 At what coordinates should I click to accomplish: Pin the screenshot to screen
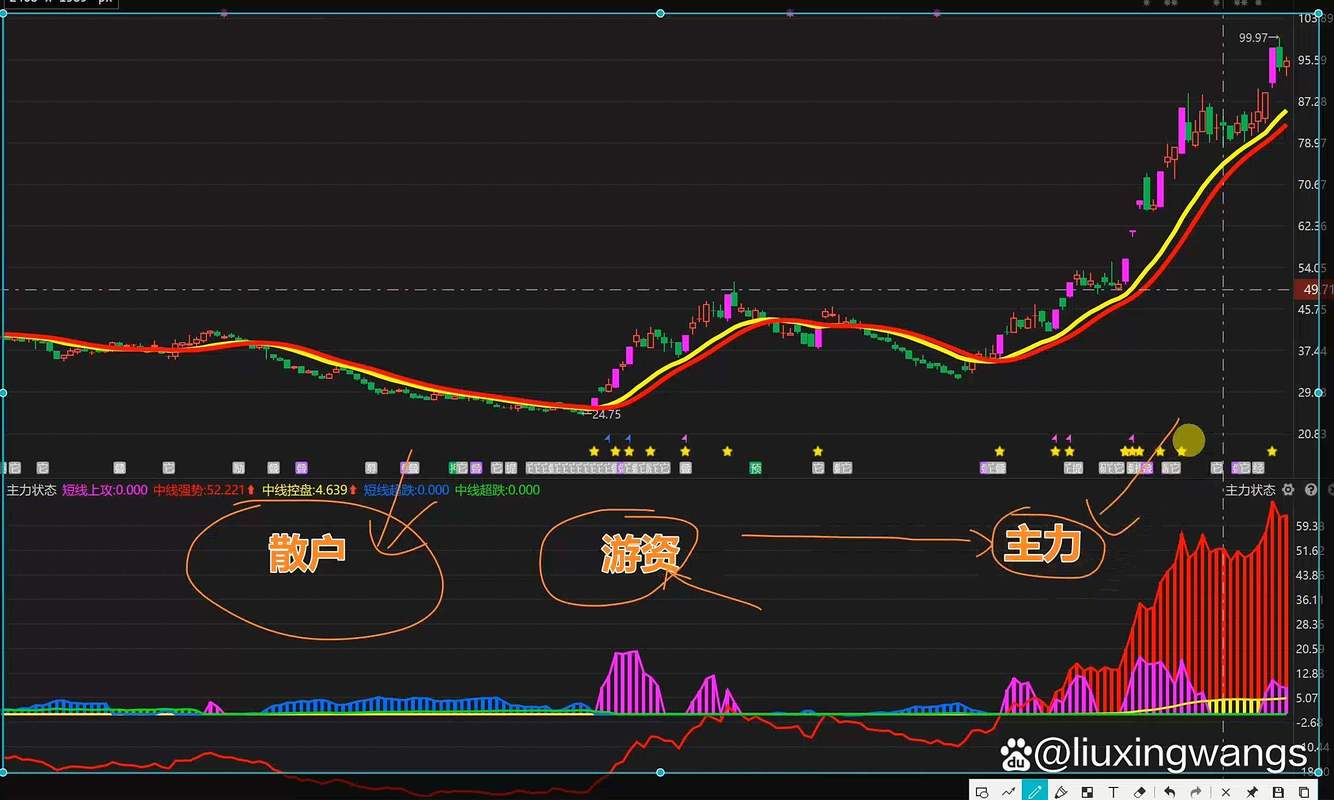click(1251, 792)
